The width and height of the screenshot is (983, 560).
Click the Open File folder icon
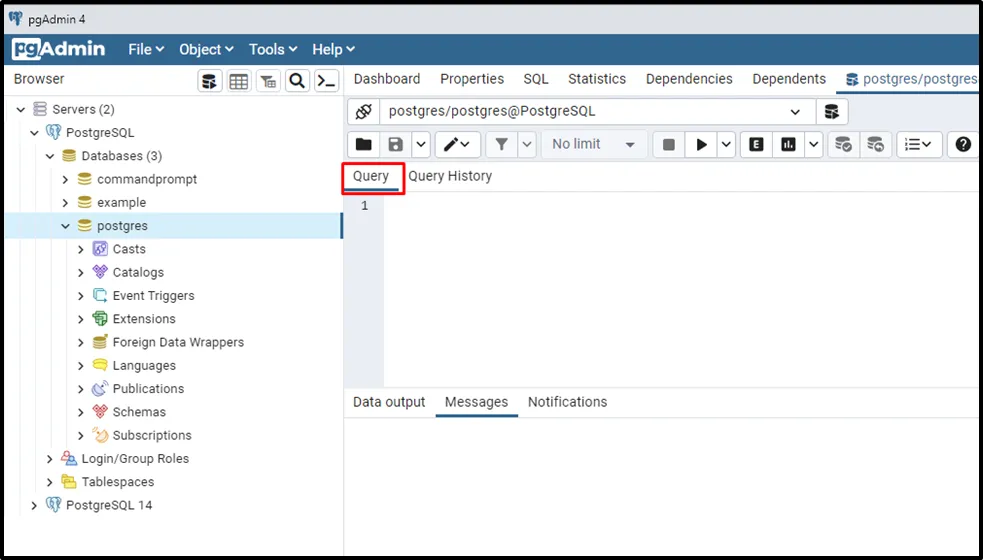pyautogui.click(x=363, y=145)
